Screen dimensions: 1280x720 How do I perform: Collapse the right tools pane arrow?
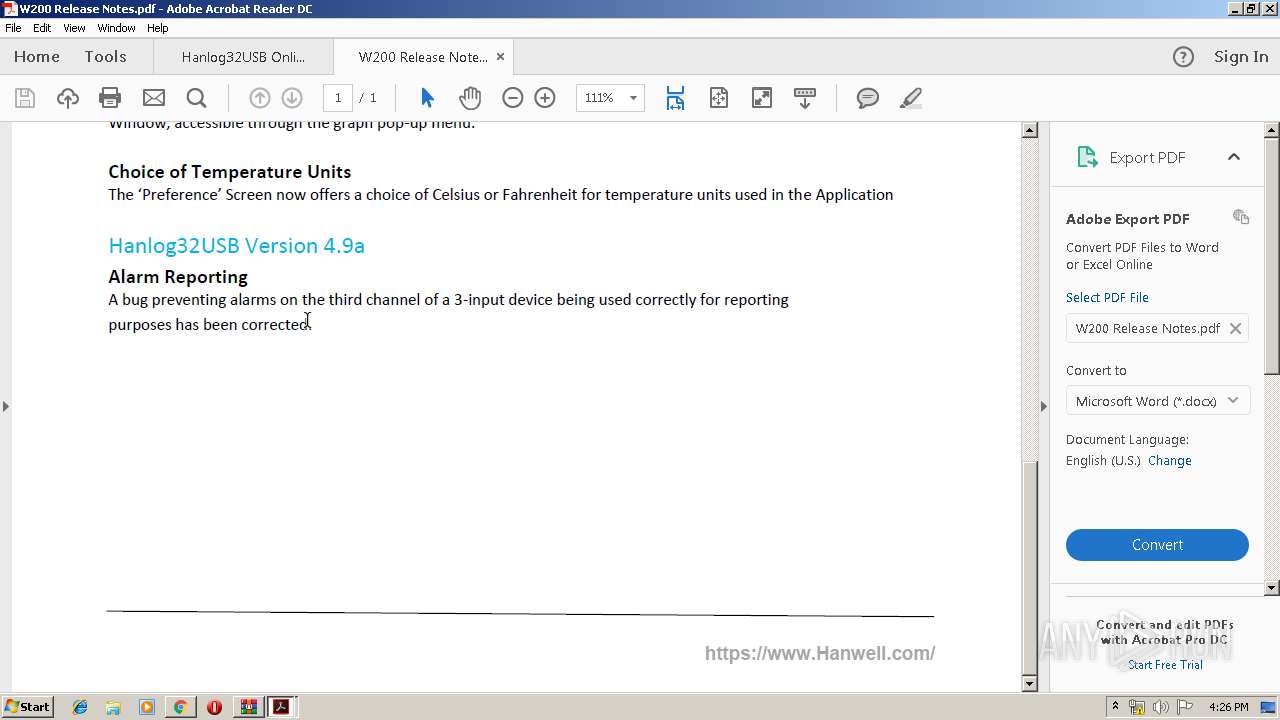pyautogui.click(x=1043, y=406)
